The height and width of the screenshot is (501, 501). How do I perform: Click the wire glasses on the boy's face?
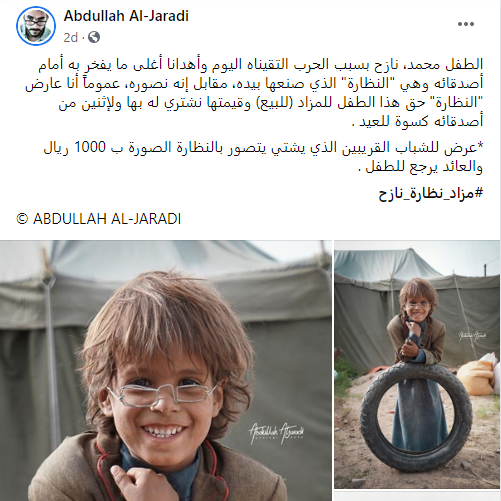click(162, 394)
